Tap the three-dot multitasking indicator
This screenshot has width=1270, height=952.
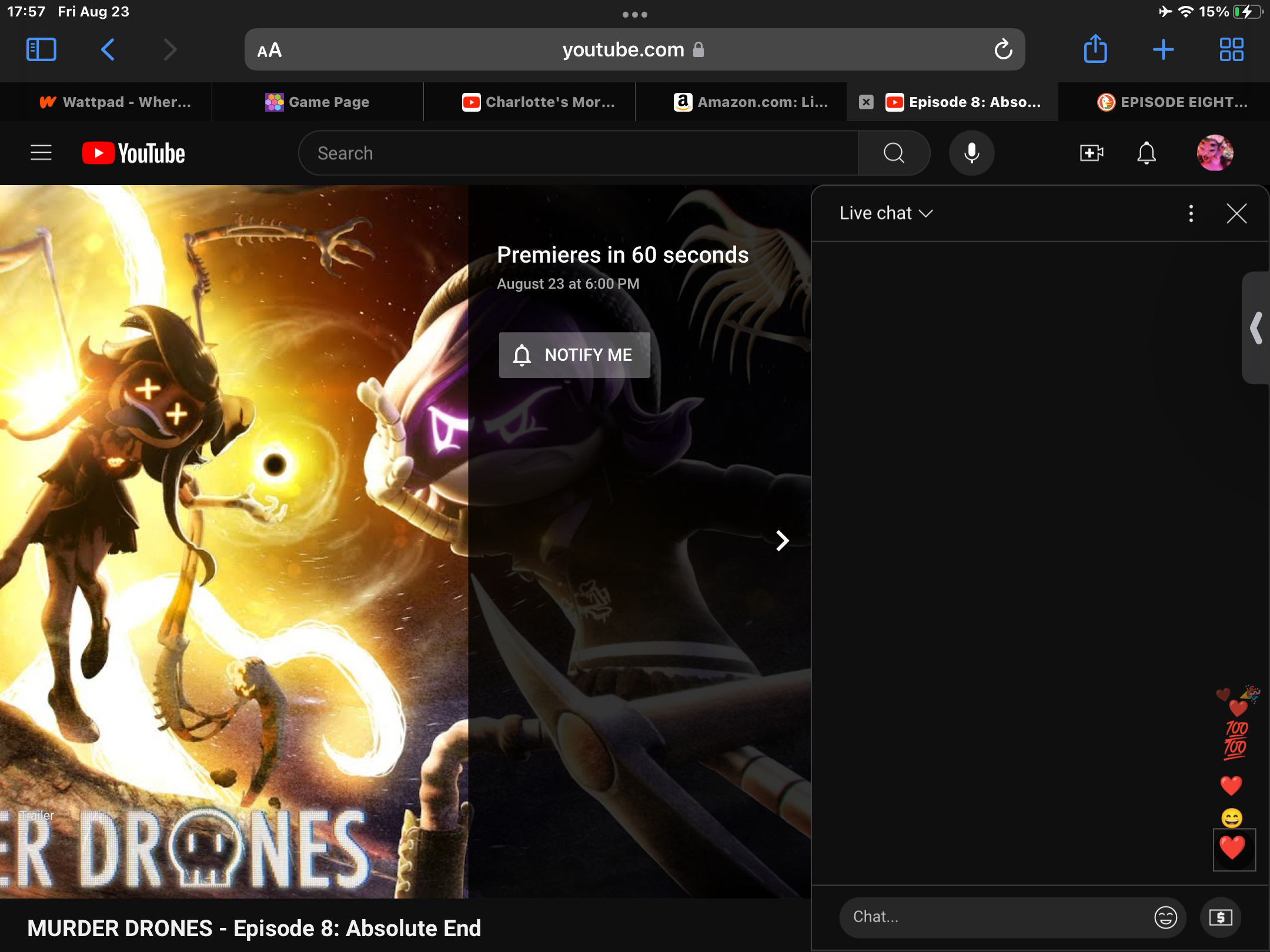click(x=635, y=15)
